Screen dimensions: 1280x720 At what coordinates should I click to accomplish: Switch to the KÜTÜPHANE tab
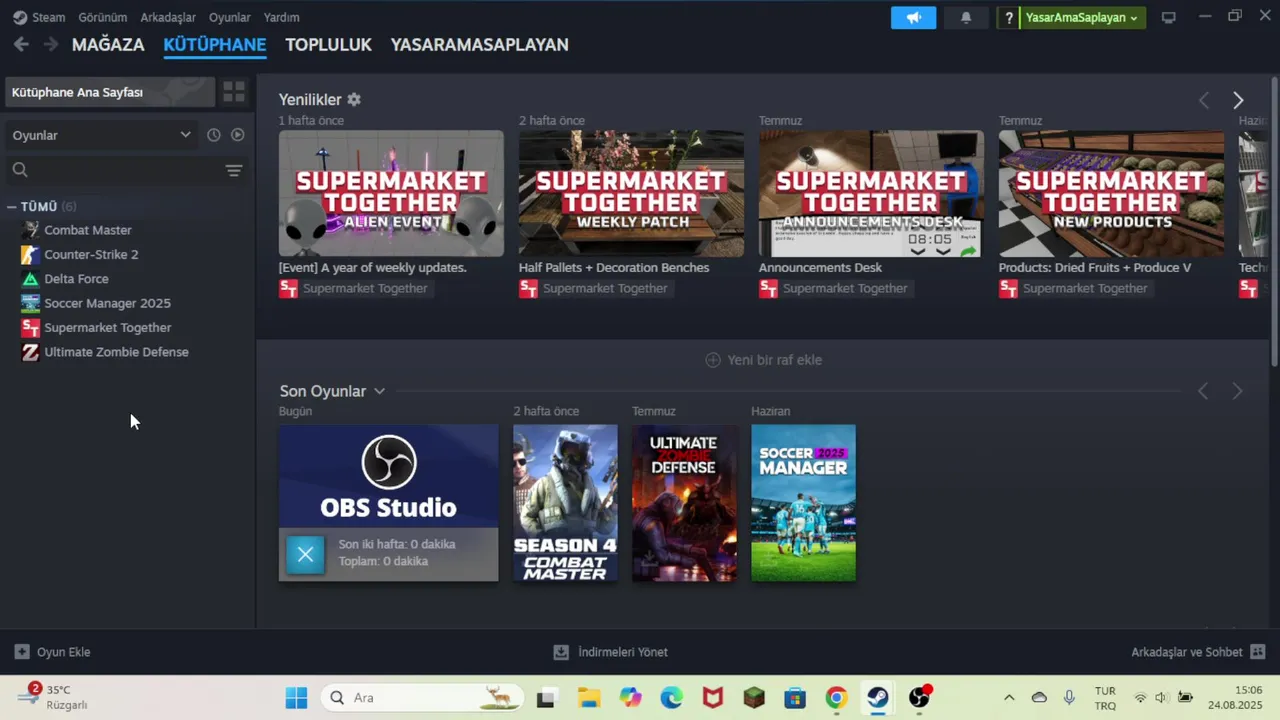(215, 44)
